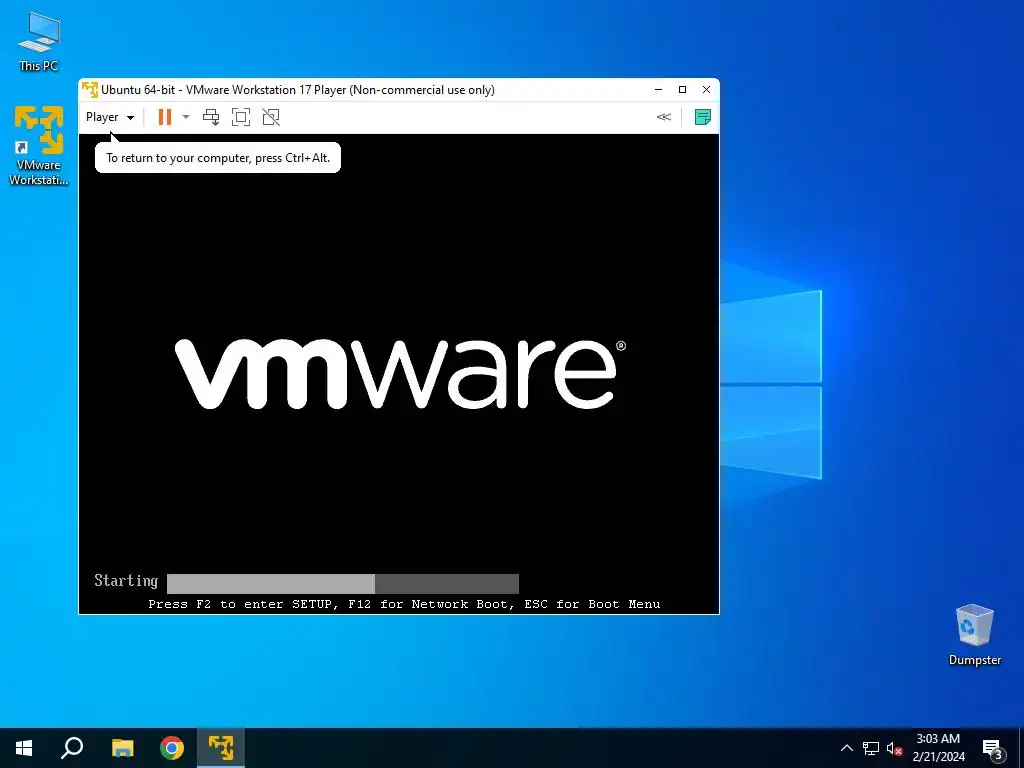Pause the virtual machine with the orange pause button
Image resolution: width=1024 pixels, height=768 pixels.
click(165, 117)
